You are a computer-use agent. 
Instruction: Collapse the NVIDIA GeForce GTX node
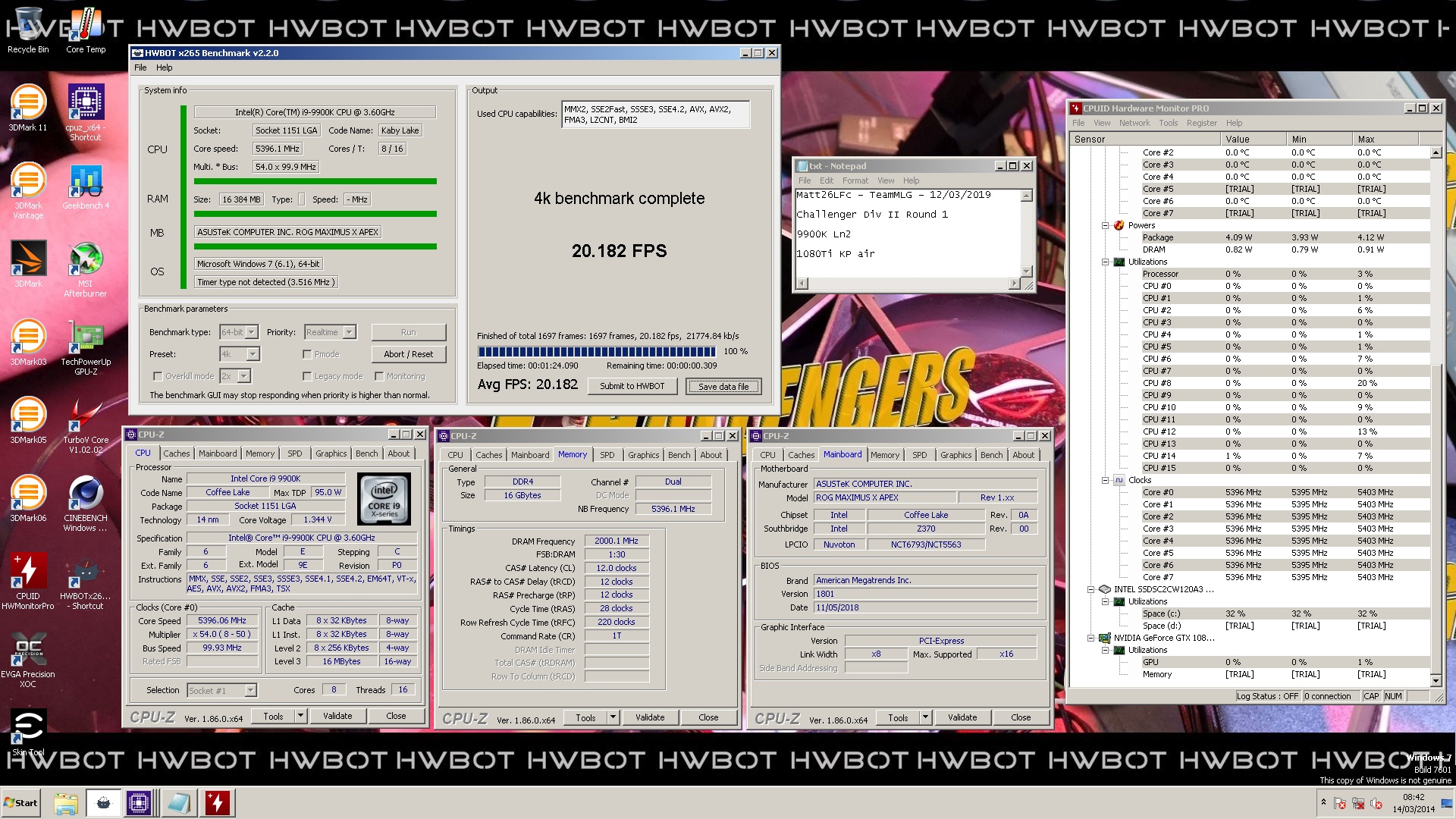(1091, 638)
